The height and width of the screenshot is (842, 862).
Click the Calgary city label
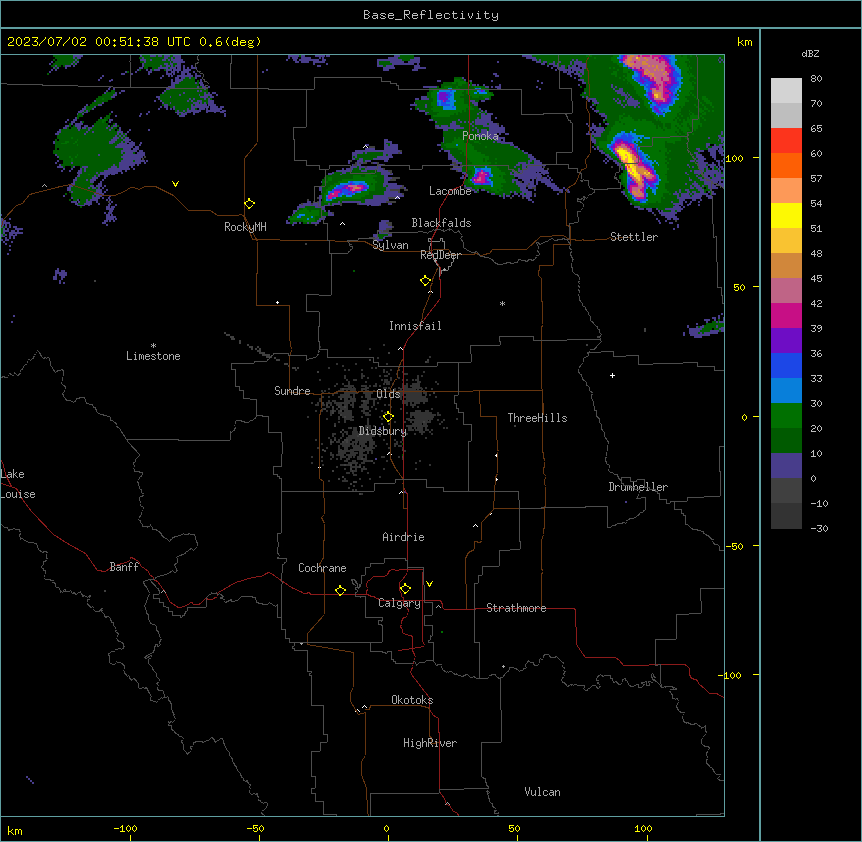coord(400,603)
